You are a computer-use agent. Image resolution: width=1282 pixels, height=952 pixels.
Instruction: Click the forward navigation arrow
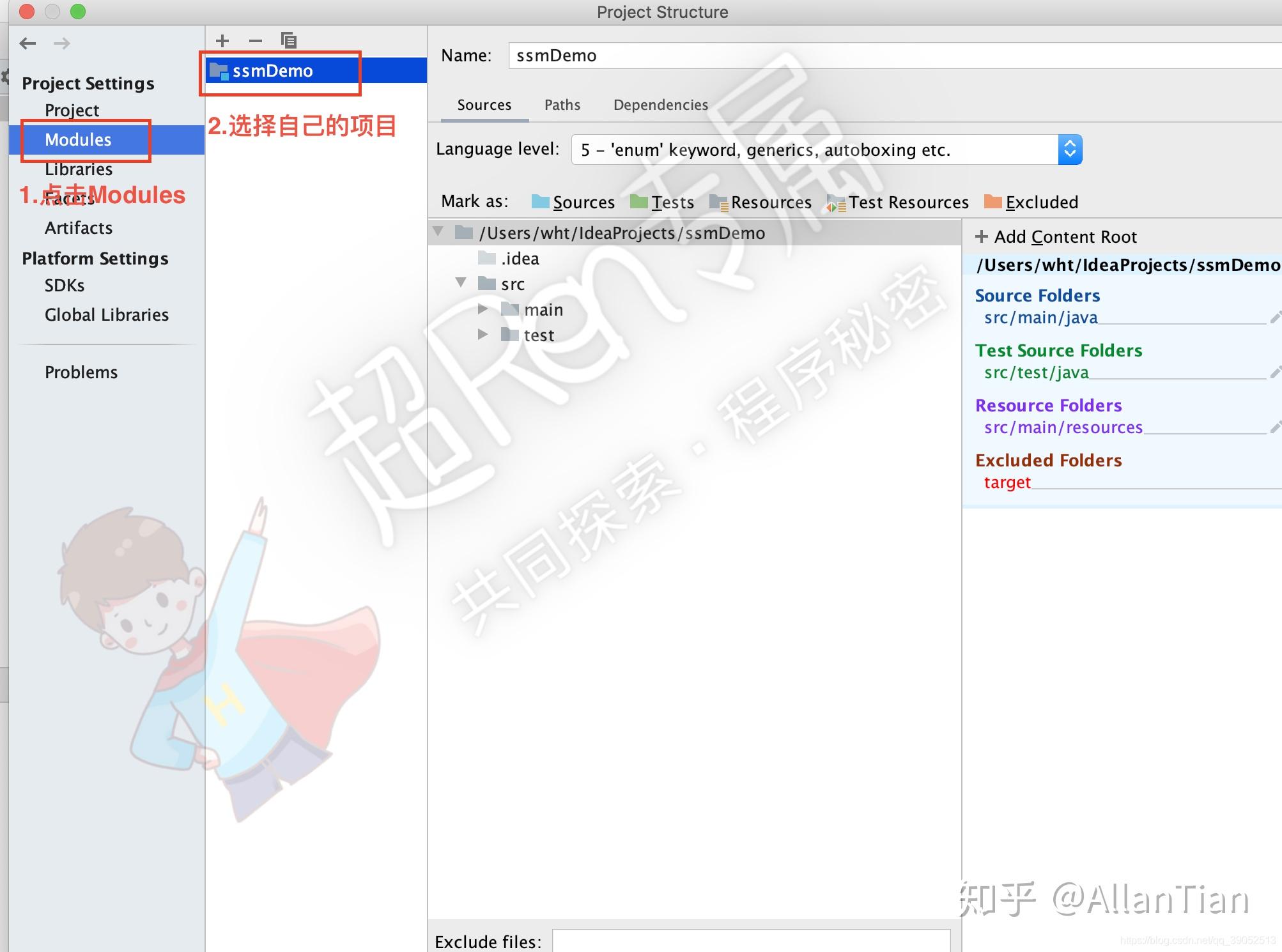tap(62, 43)
